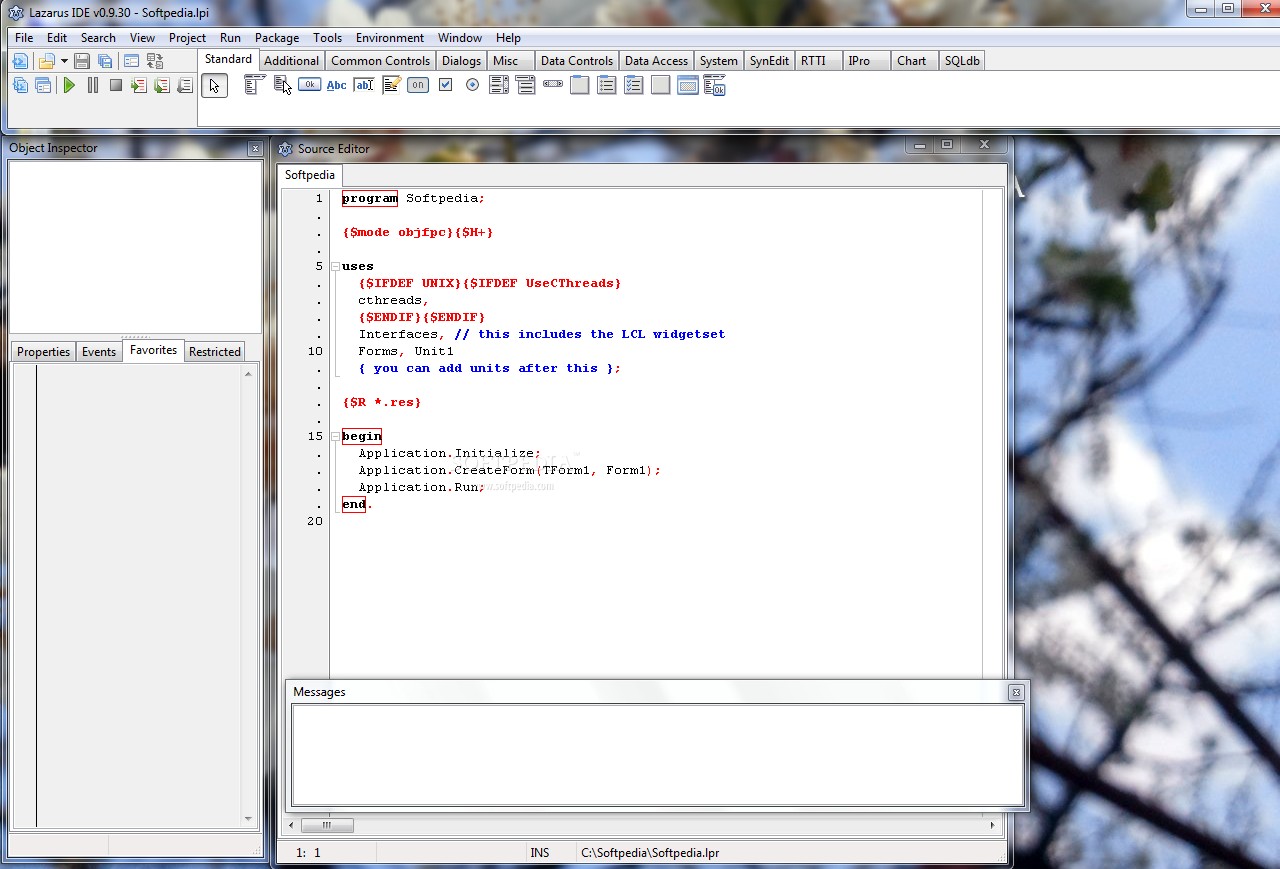The image size is (1280, 869).
Task: Select the TMemo component icon
Action: pyautogui.click(x=391, y=85)
